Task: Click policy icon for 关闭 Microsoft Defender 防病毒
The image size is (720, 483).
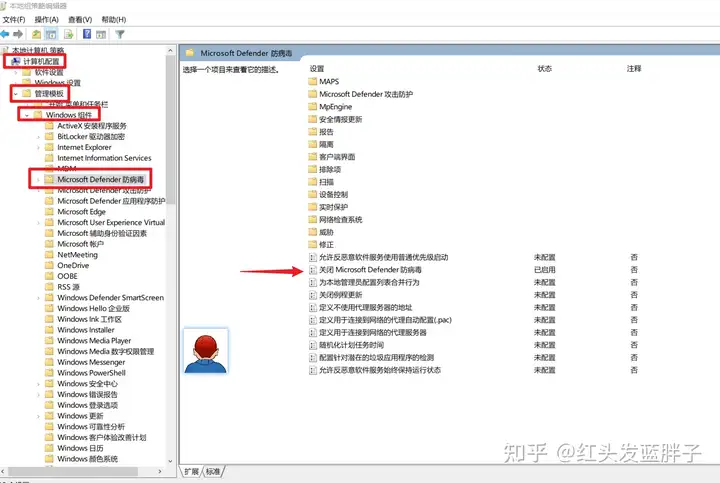Action: pos(313,270)
